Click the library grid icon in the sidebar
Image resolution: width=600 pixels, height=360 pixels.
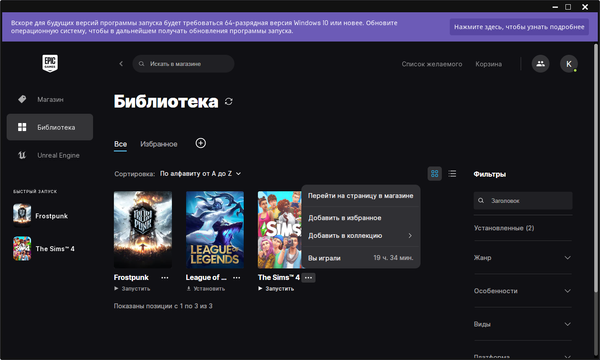22,127
